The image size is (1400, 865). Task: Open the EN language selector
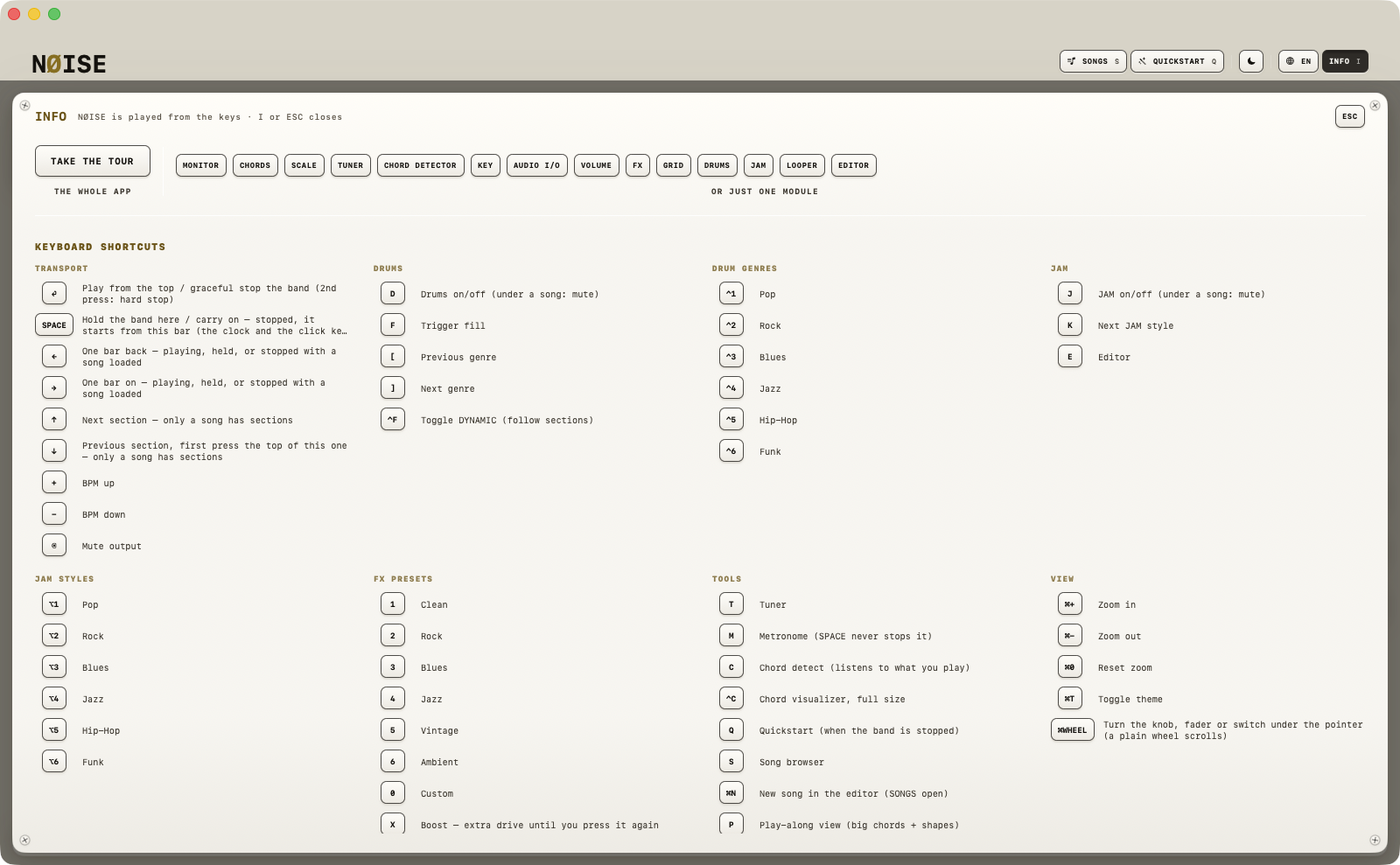click(1298, 61)
